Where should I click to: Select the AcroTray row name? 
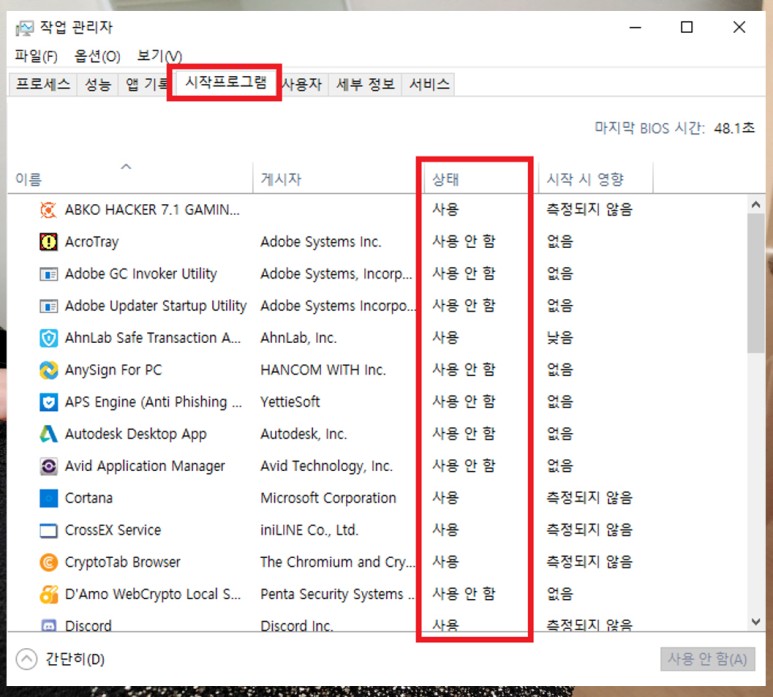coord(92,242)
